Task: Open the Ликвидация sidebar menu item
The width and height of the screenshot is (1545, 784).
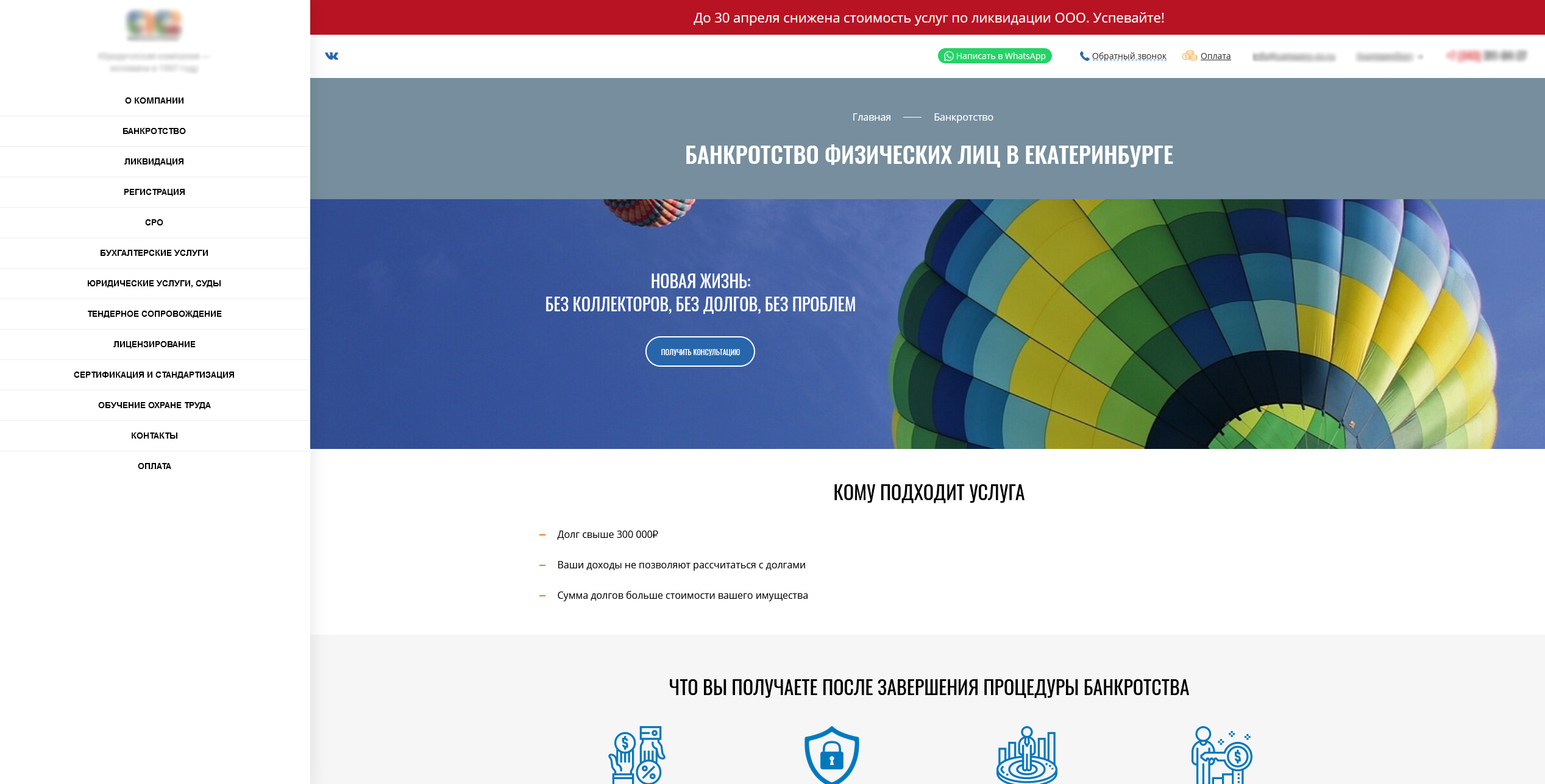Action: 154,161
